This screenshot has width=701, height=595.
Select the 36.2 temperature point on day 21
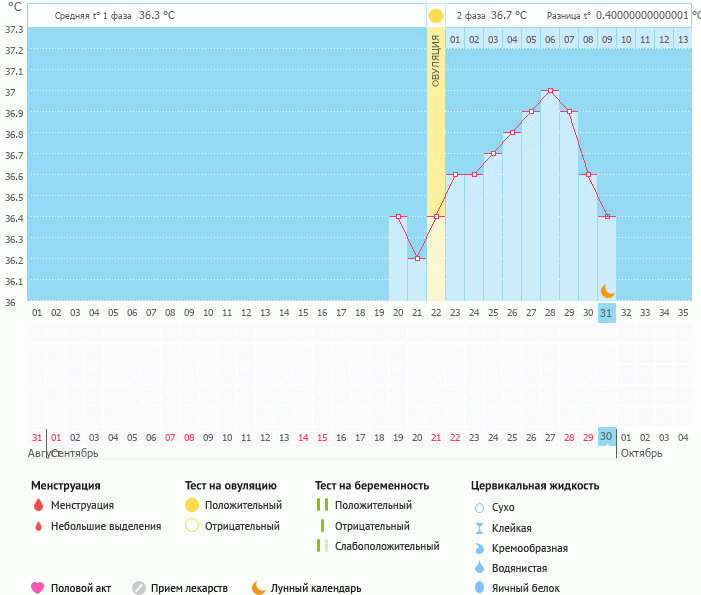417,258
